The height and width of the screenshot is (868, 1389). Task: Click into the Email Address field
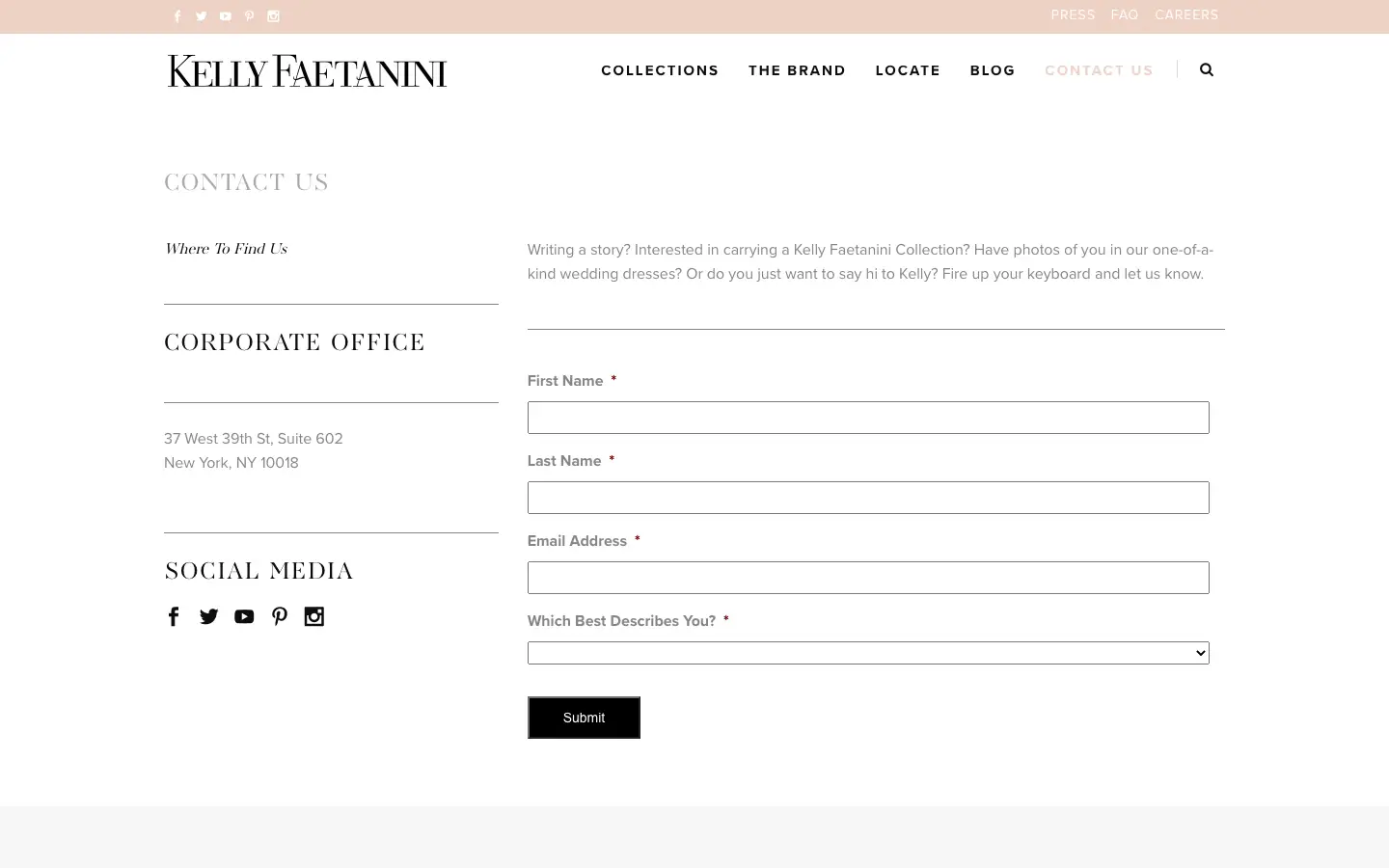(x=868, y=578)
